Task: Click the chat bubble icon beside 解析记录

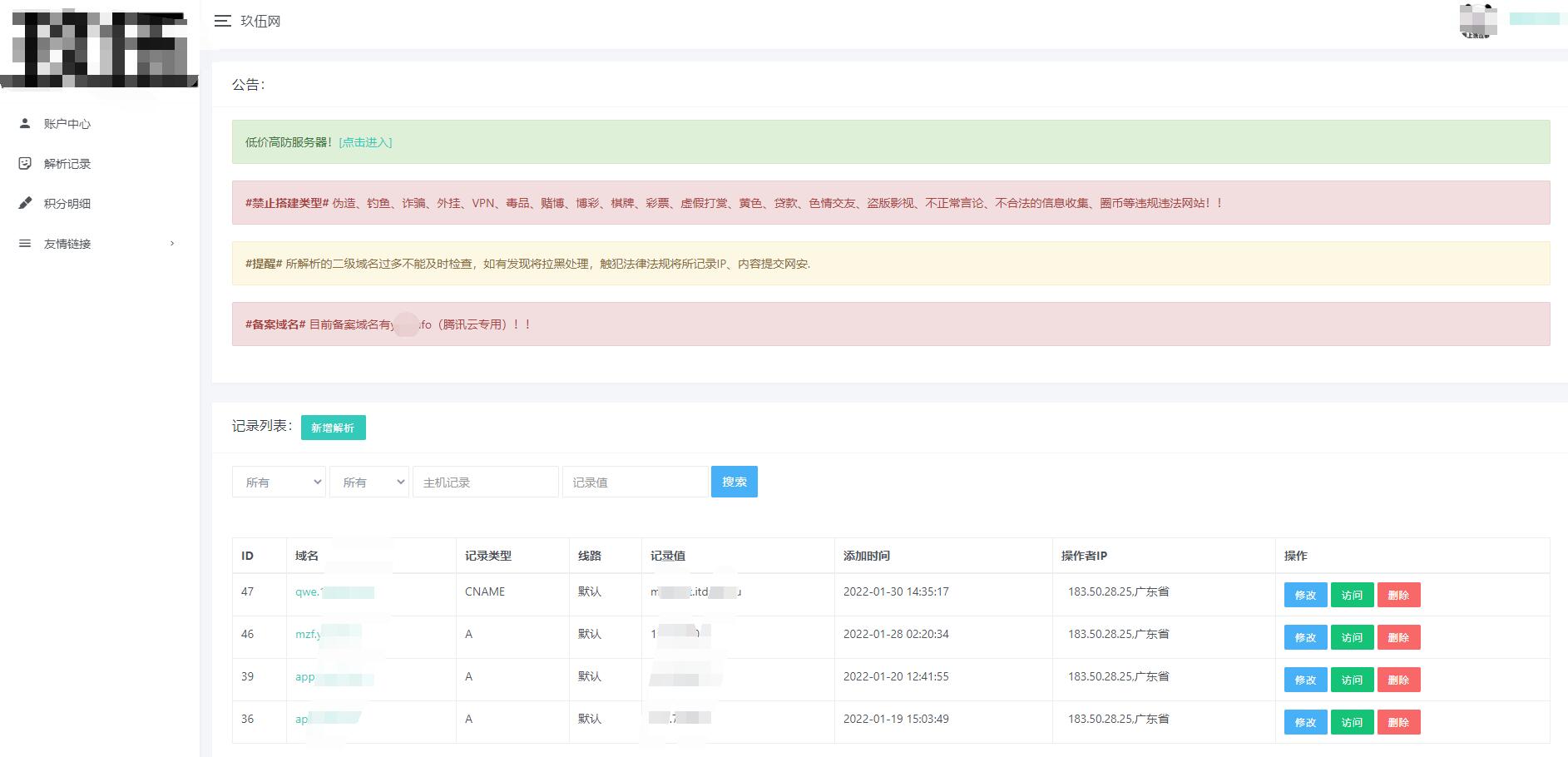Action: [x=24, y=163]
